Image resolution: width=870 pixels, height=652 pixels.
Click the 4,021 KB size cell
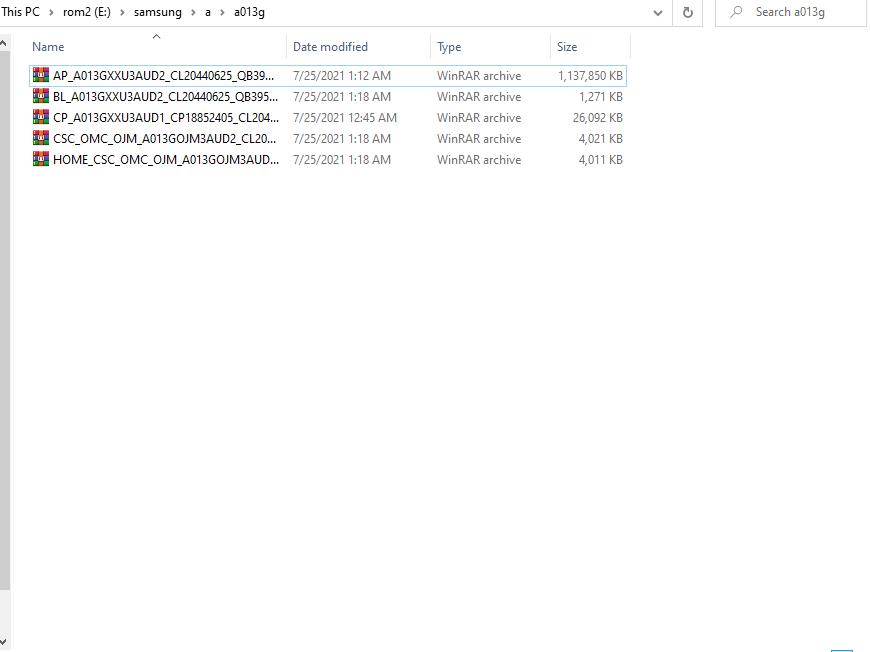click(x=601, y=139)
